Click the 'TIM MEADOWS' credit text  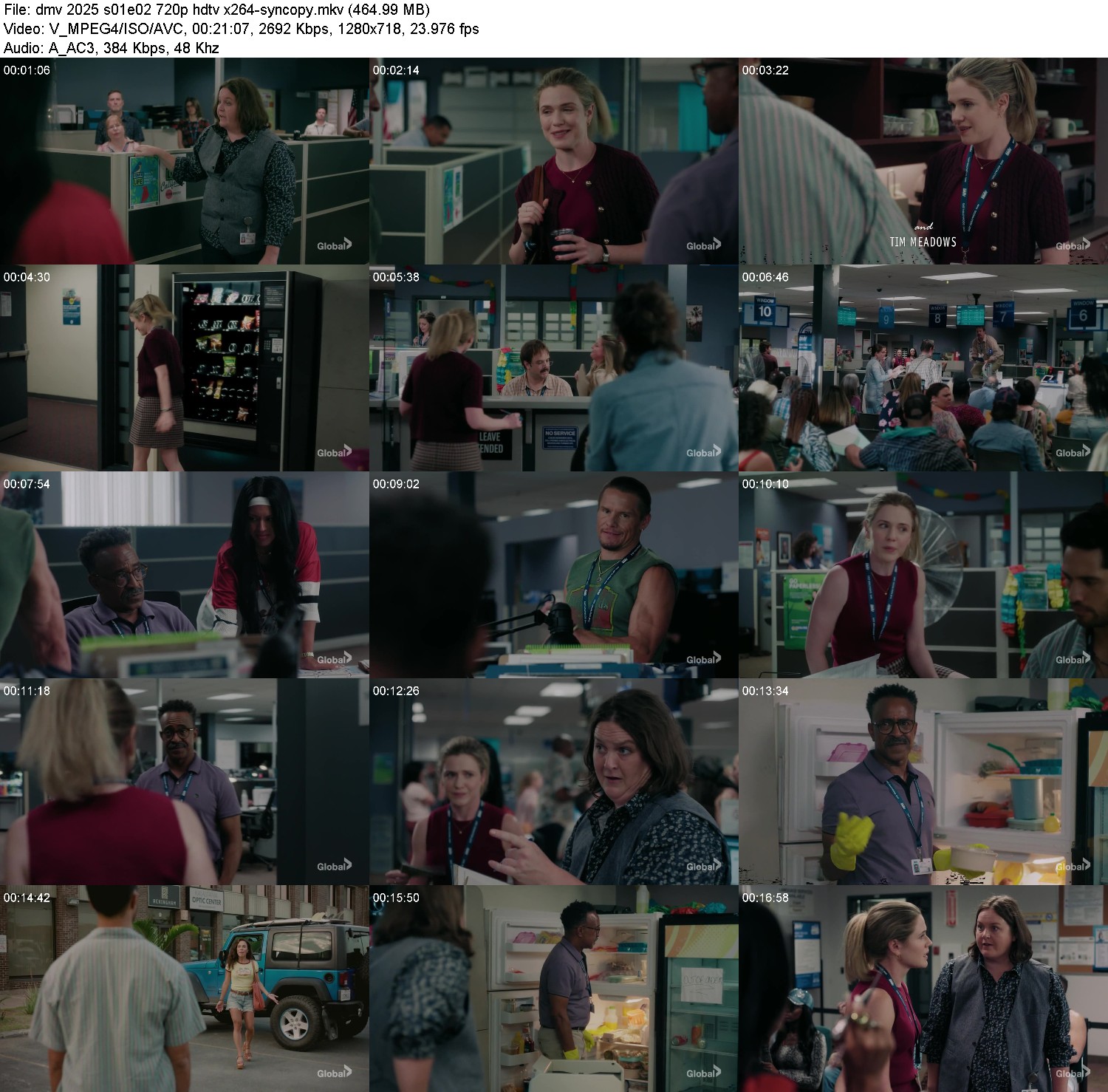pos(923,242)
